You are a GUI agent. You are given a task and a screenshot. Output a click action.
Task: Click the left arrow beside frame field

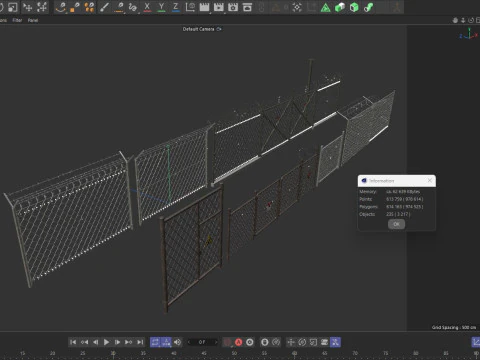(189, 342)
